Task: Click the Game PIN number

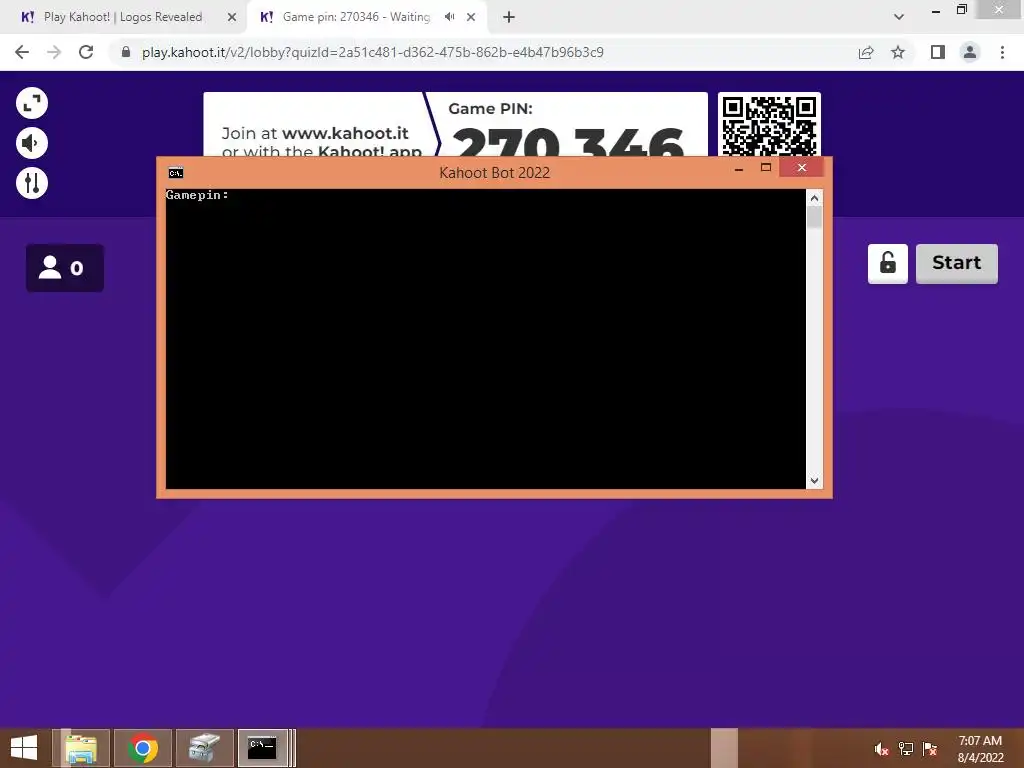Action: coord(568,140)
